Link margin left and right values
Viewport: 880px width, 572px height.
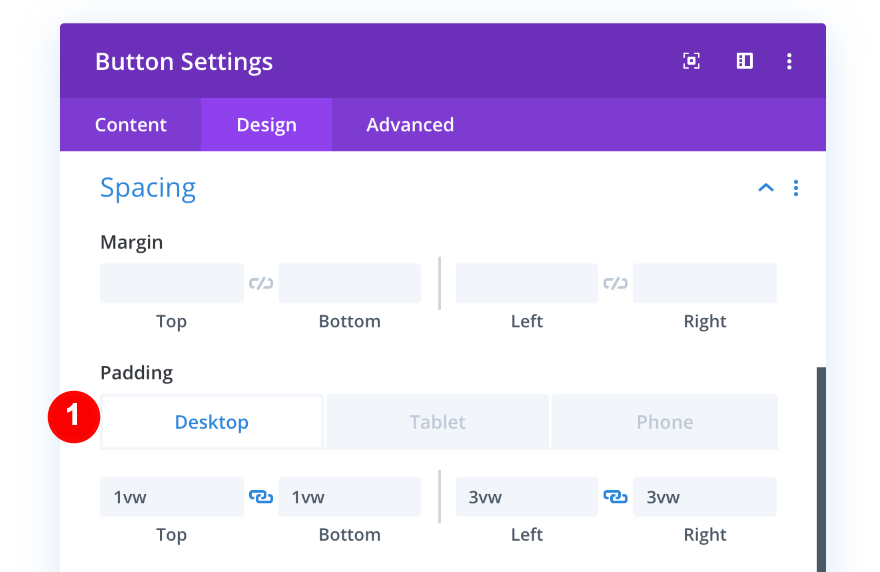[615, 283]
